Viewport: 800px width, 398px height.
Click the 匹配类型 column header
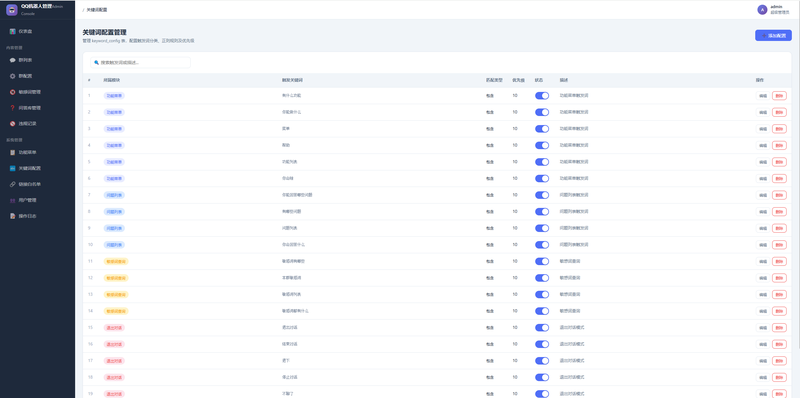494,80
